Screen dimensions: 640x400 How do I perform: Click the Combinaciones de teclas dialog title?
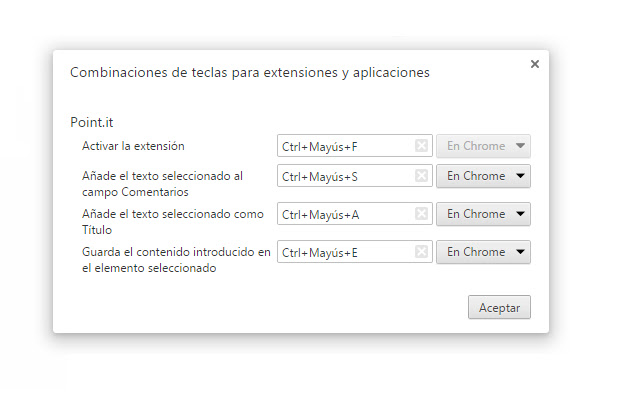tap(250, 73)
